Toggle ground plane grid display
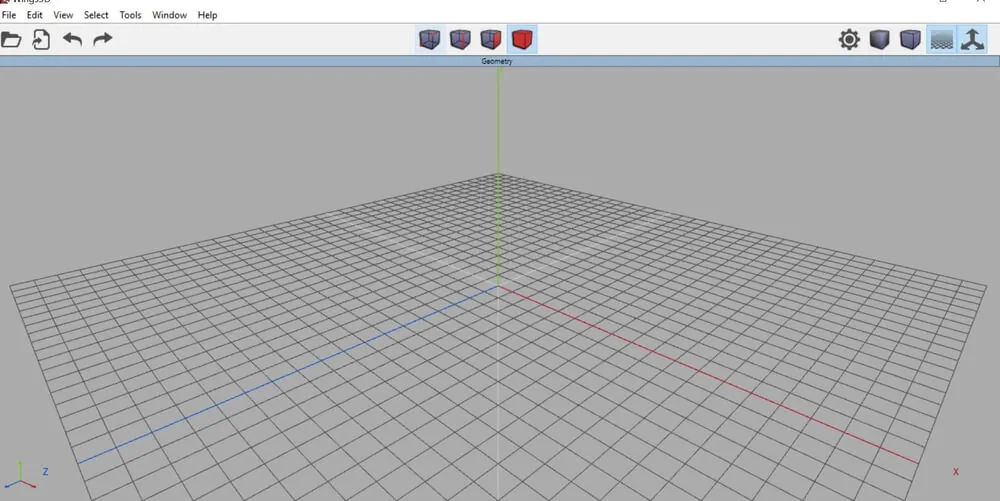 click(x=941, y=40)
